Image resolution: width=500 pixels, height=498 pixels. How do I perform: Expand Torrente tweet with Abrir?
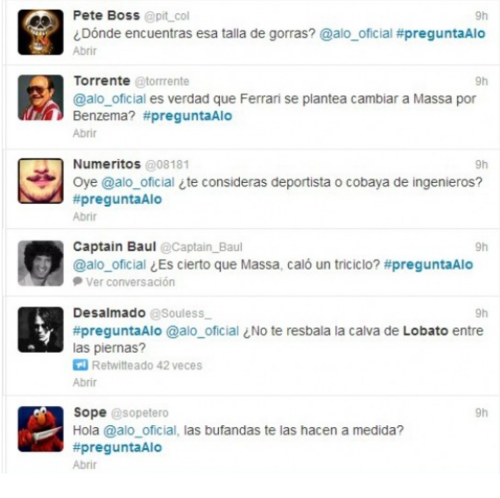(x=85, y=133)
